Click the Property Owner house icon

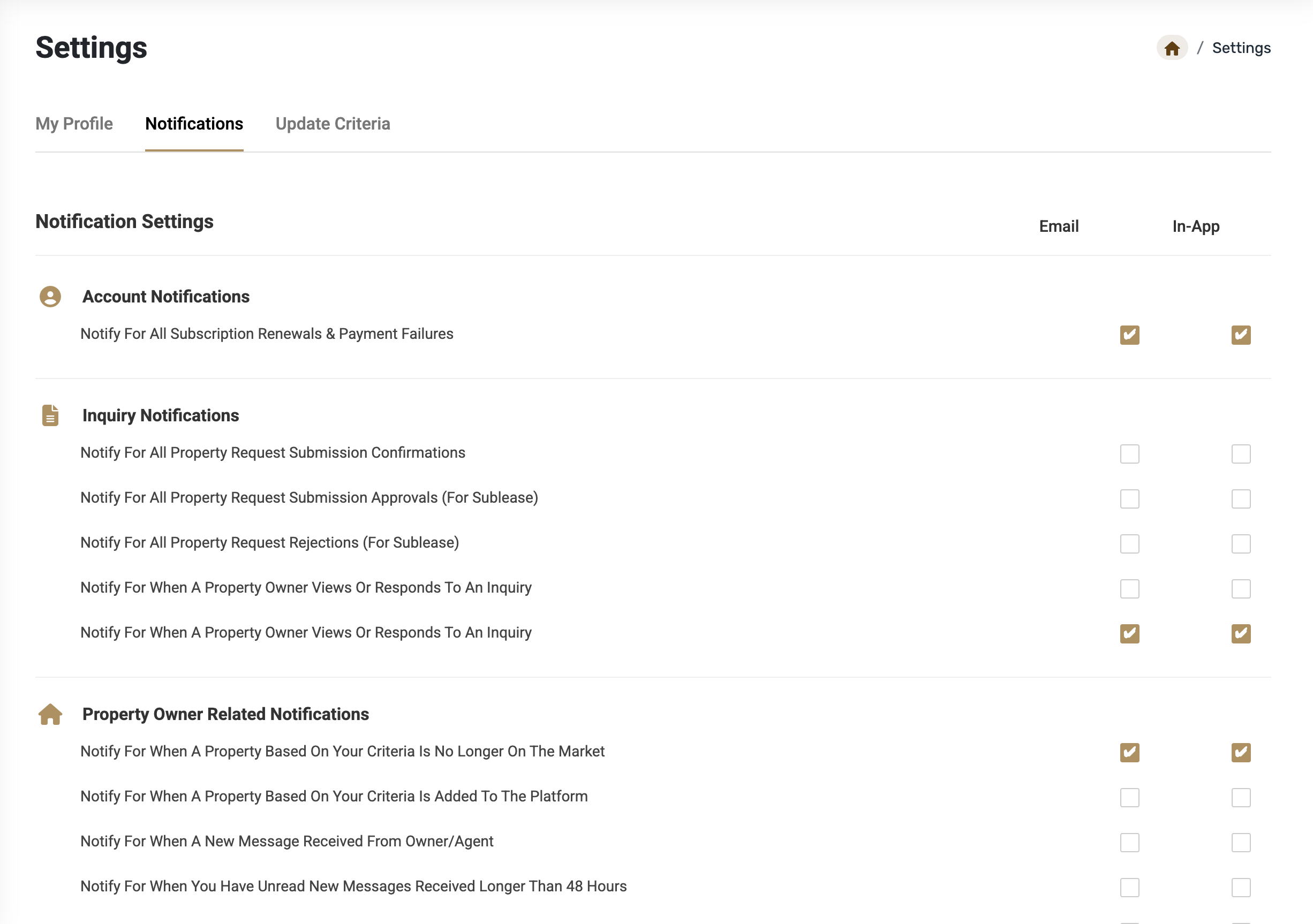[x=50, y=714]
